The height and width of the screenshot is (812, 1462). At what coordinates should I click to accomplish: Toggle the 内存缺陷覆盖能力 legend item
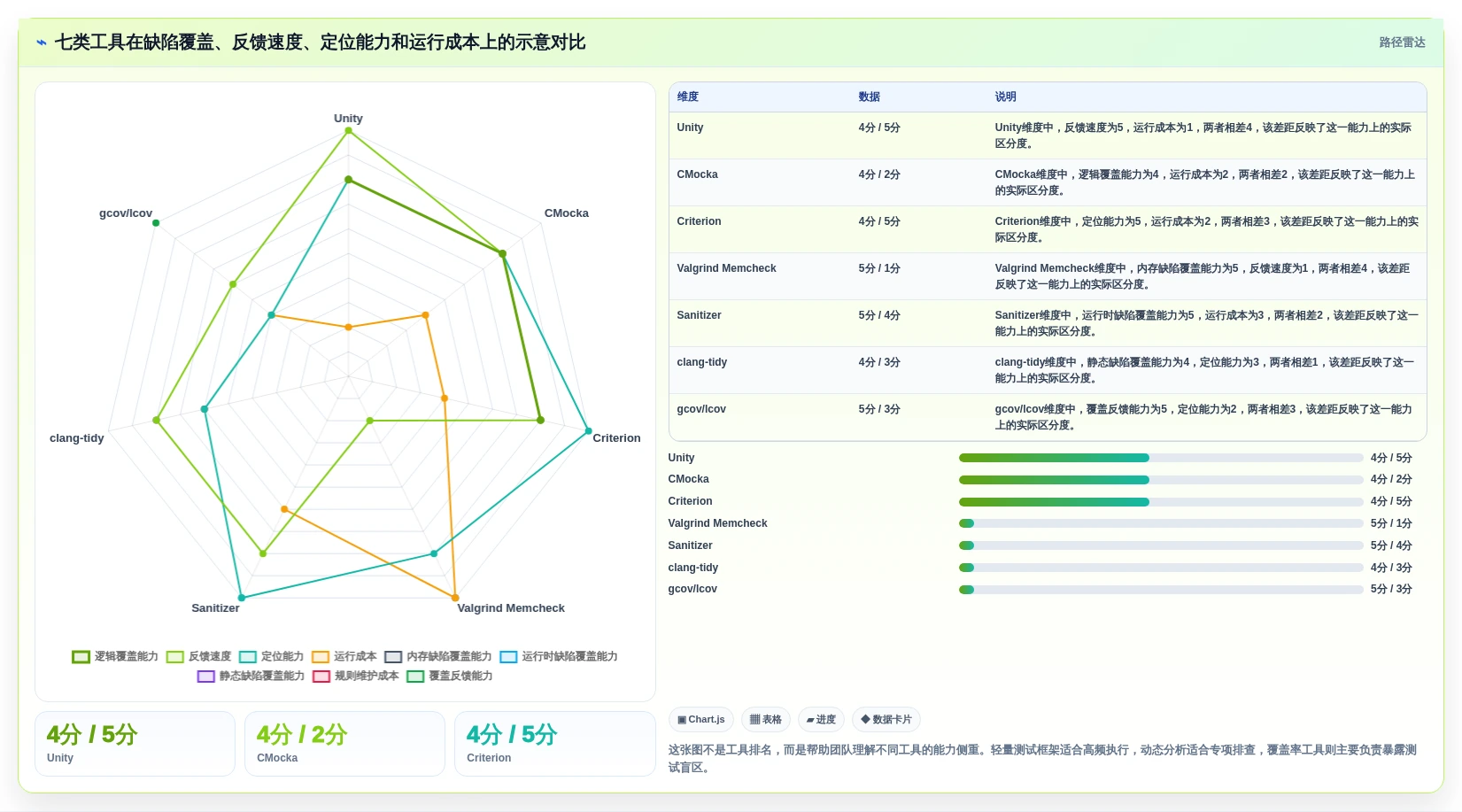tap(437, 656)
